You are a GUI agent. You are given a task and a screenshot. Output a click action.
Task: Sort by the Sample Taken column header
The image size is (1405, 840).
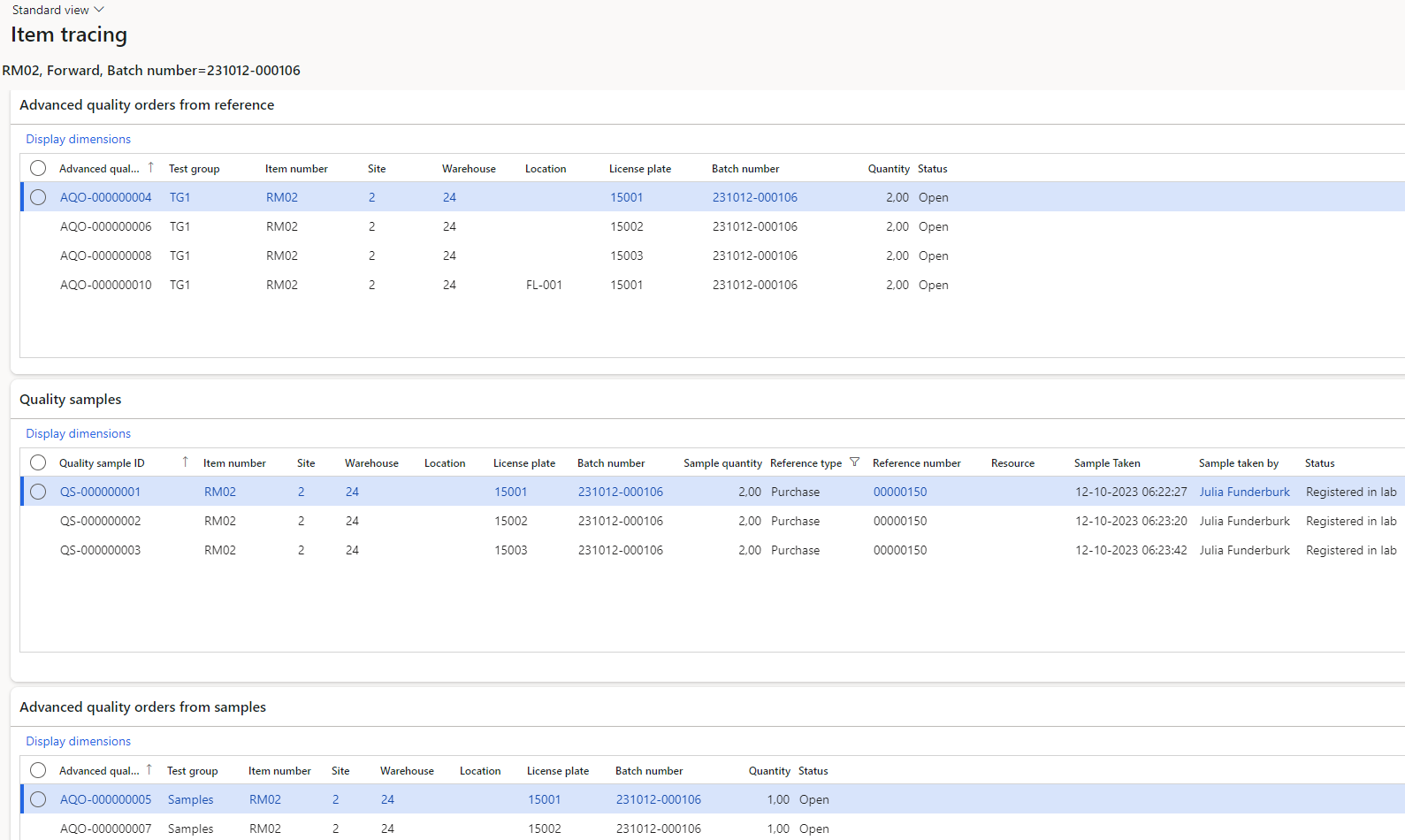click(1107, 463)
